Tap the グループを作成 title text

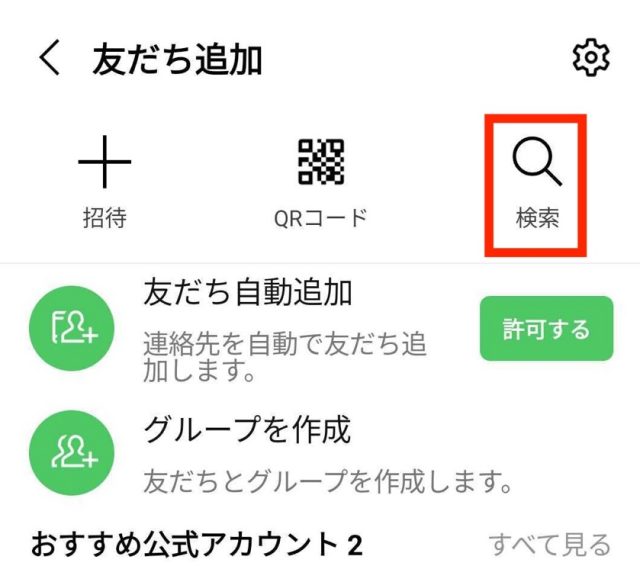pyautogui.click(x=247, y=429)
